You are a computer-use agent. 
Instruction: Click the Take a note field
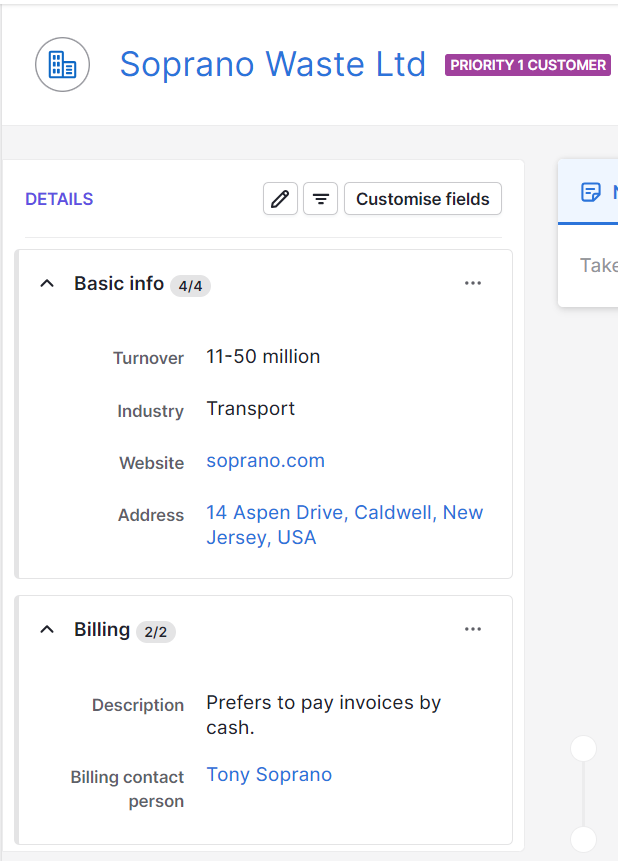point(598,264)
